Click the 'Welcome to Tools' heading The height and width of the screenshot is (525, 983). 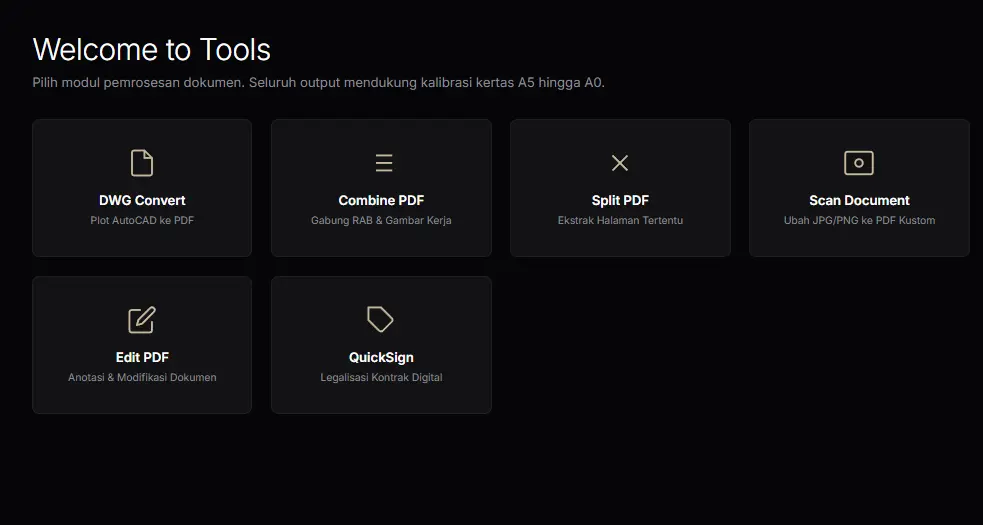coord(152,50)
